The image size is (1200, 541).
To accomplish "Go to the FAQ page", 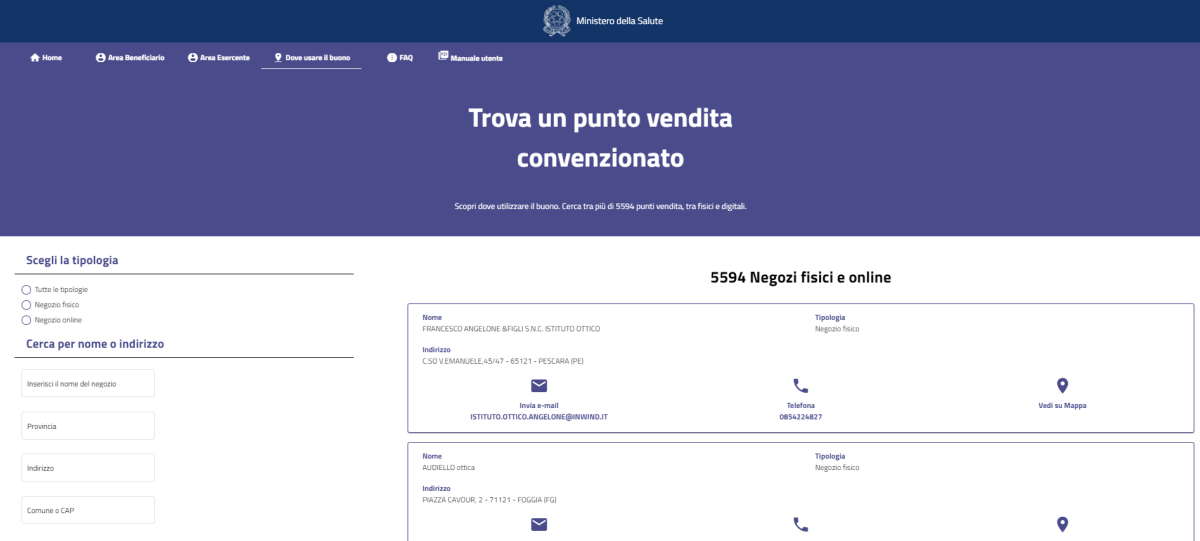I will pos(400,58).
